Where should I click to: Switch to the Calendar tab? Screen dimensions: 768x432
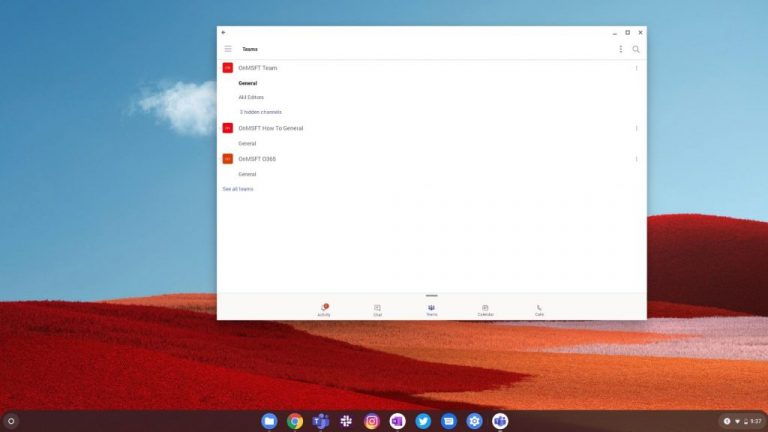(x=485, y=310)
